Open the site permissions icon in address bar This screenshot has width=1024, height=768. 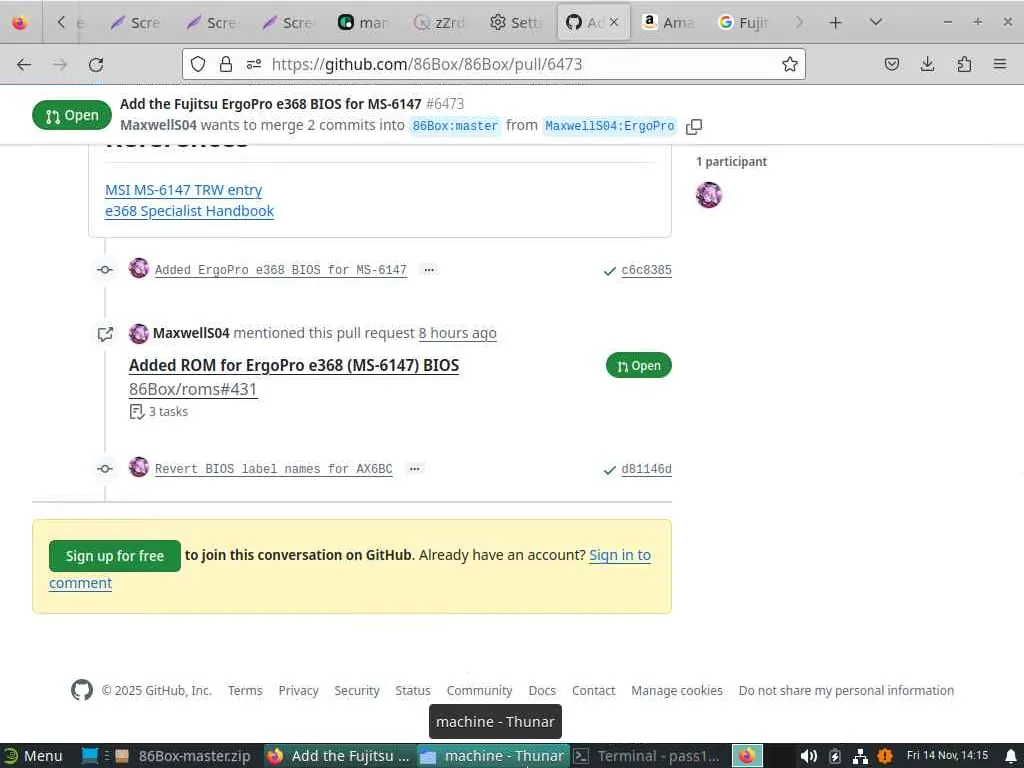pyautogui.click(x=253, y=64)
